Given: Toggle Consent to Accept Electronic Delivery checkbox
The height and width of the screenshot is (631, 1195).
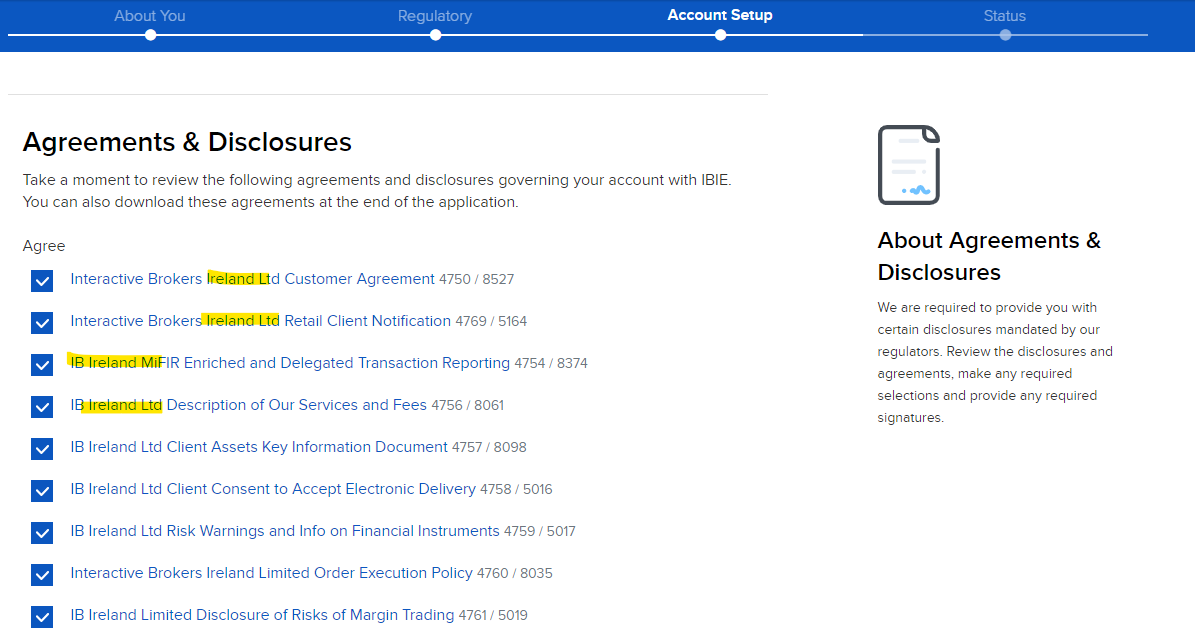Looking at the screenshot, I should (42, 490).
